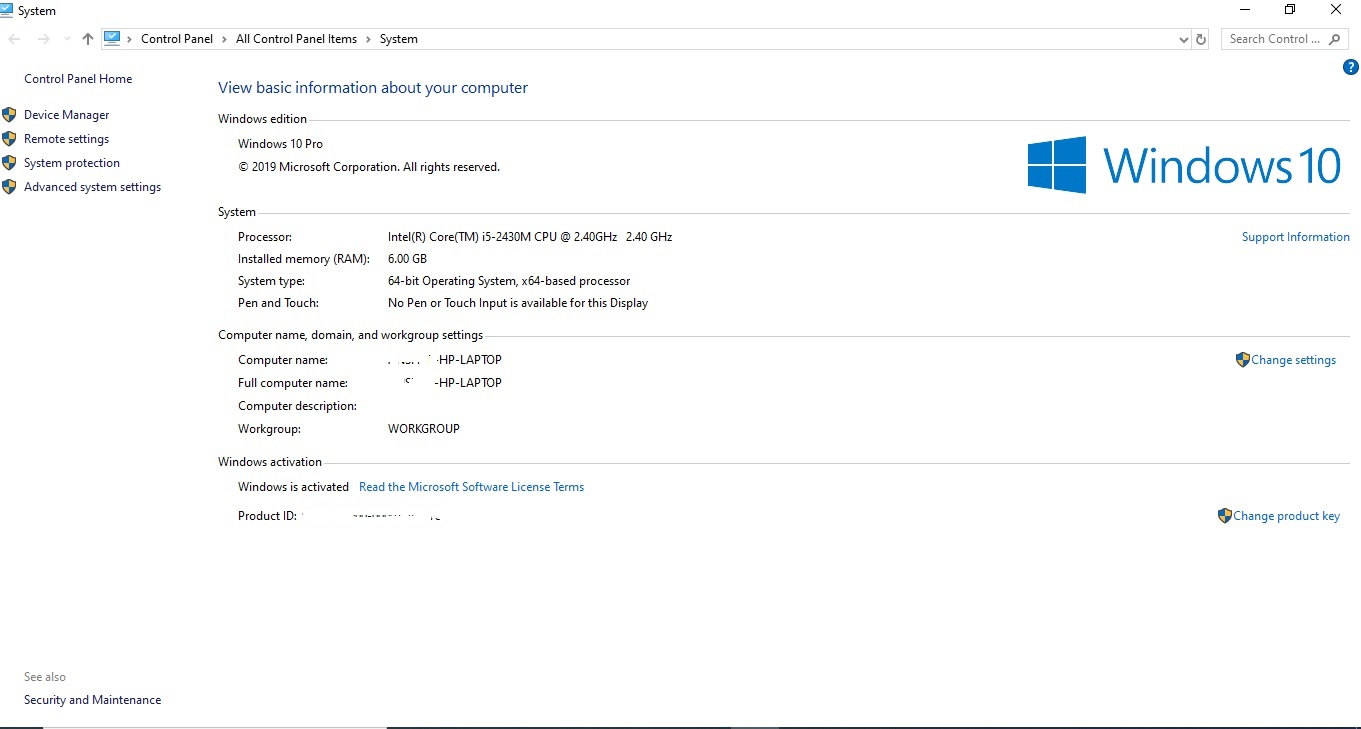Screen dimensions: 1361x729
Task: Open Remote settings
Action: 66,139
